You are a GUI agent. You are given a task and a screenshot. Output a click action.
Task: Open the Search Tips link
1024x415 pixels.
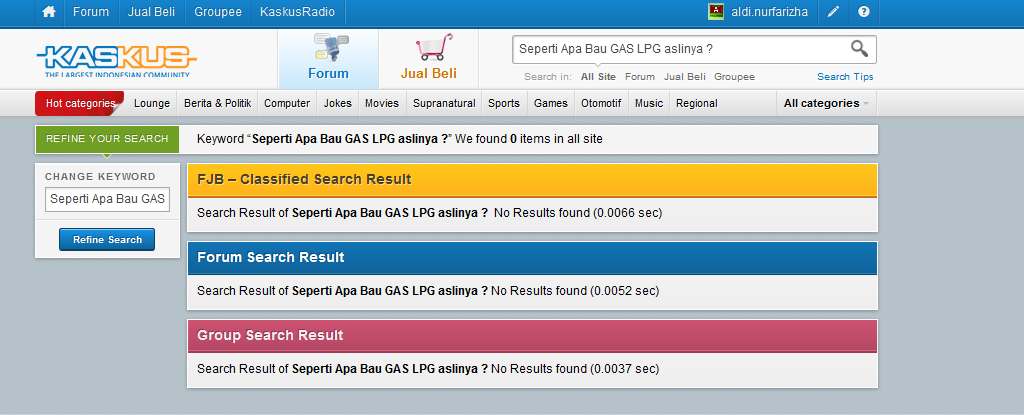pyautogui.click(x=845, y=77)
